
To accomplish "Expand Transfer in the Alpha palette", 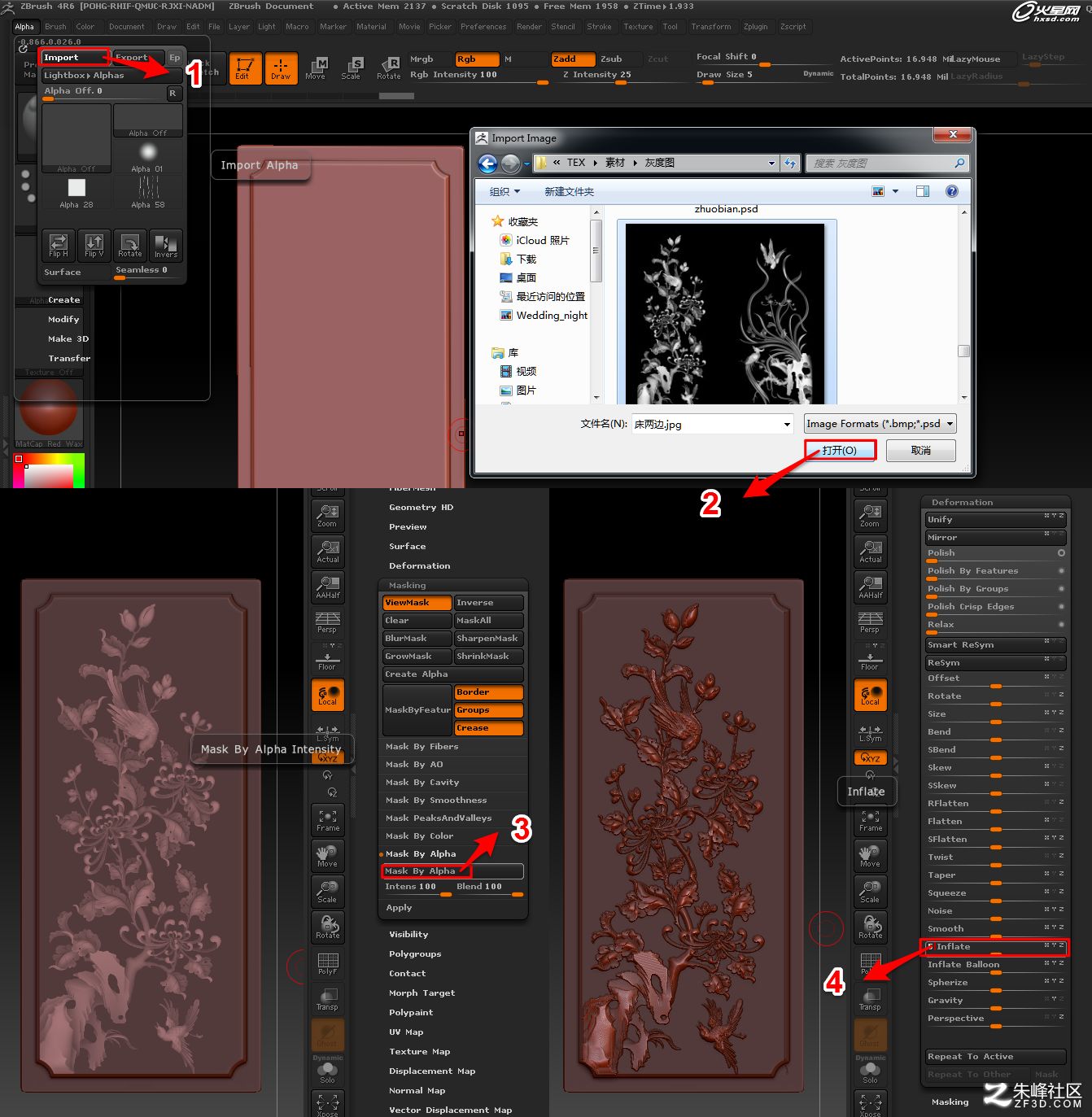I will pos(69,359).
